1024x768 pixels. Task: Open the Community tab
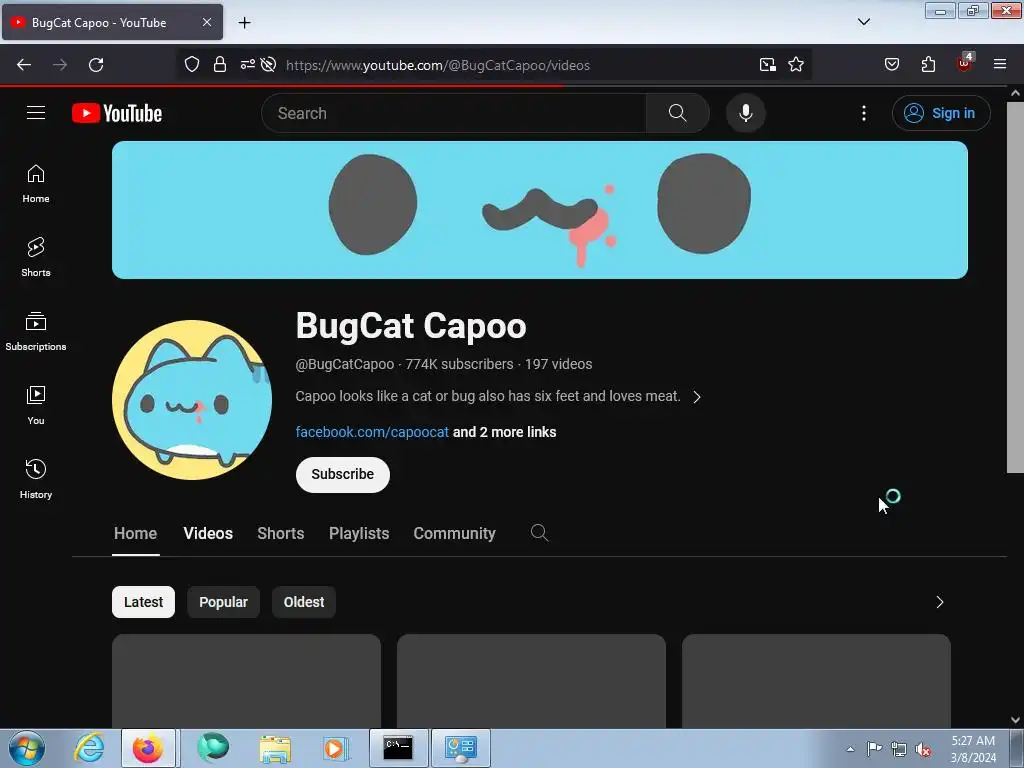[x=455, y=533]
